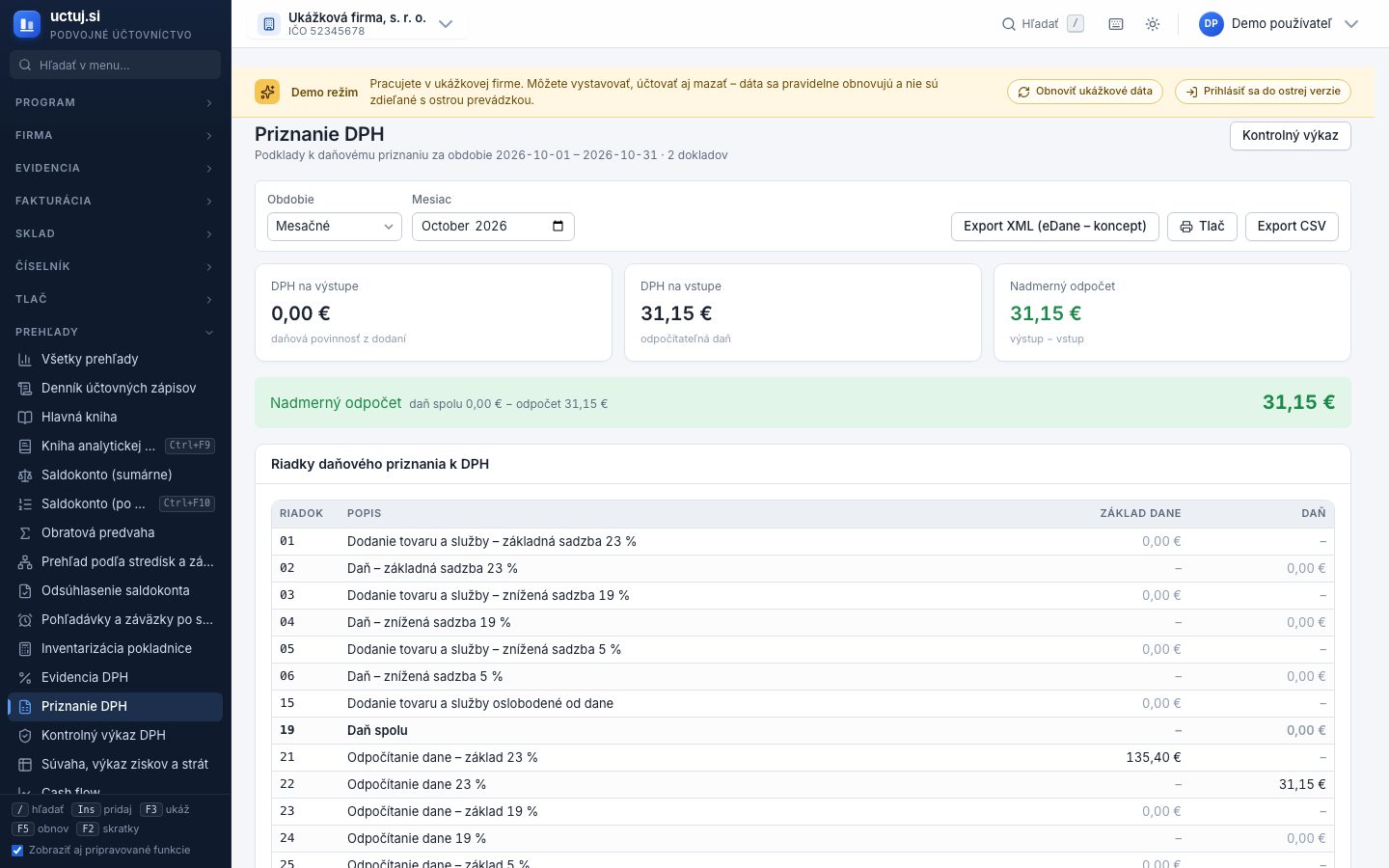
Task: Click the Demo režim sparkle icon
Action: 267,92
